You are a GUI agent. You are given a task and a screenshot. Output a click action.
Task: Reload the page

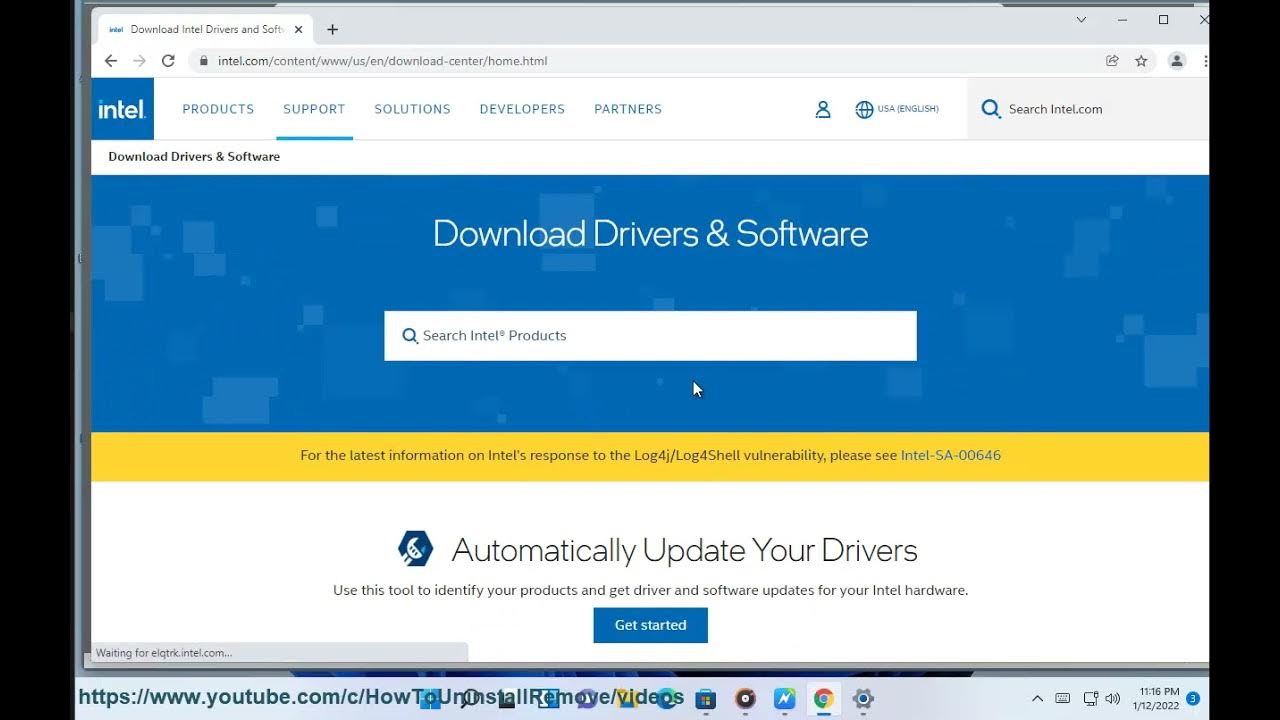(168, 61)
